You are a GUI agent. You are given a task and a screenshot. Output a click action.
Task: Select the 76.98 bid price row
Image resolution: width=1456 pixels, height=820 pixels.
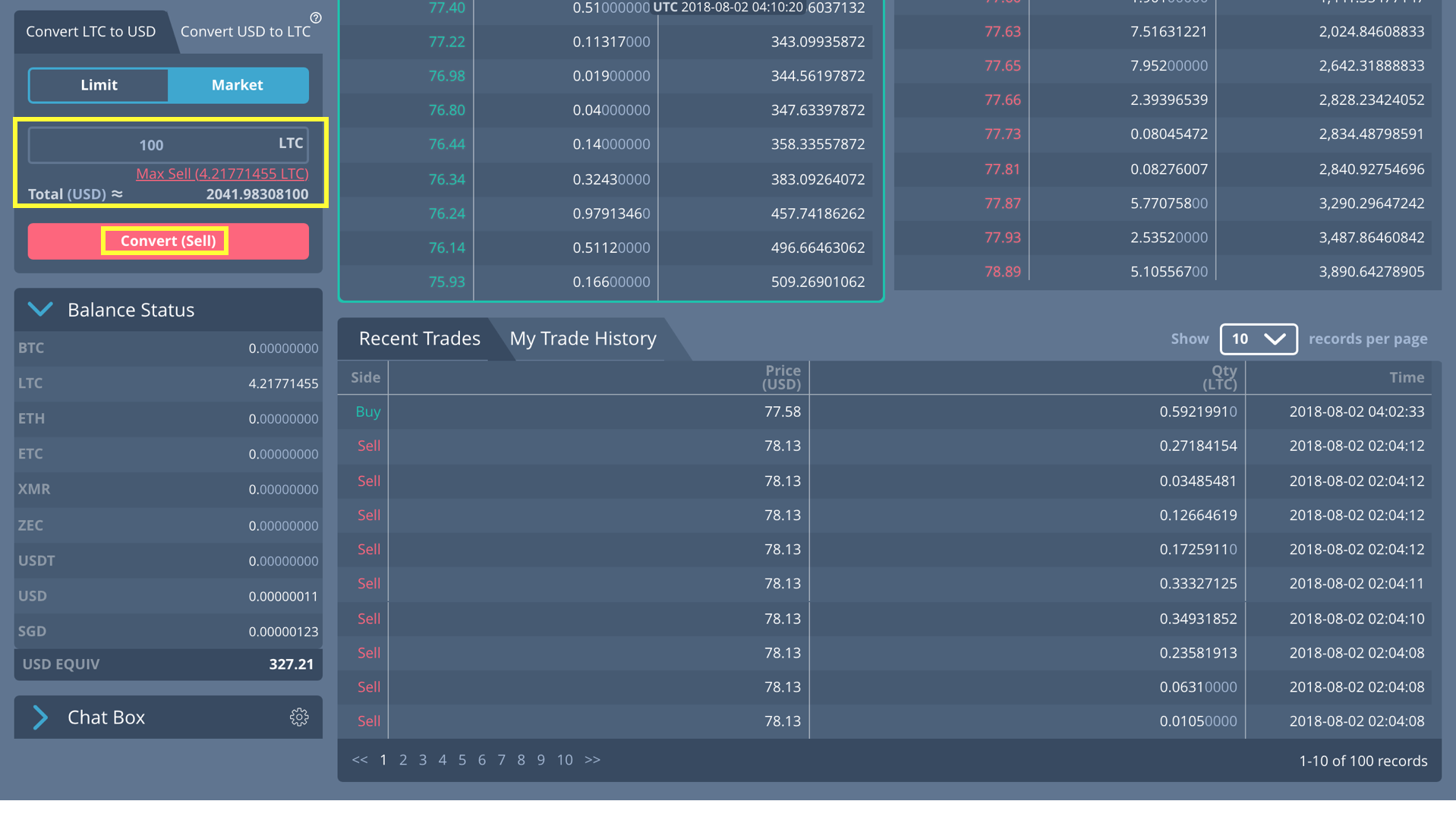pyautogui.click(x=607, y=76)
